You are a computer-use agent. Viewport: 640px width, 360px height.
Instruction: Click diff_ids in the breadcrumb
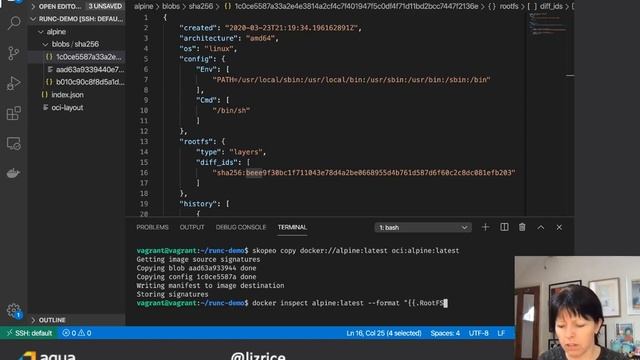551,6
